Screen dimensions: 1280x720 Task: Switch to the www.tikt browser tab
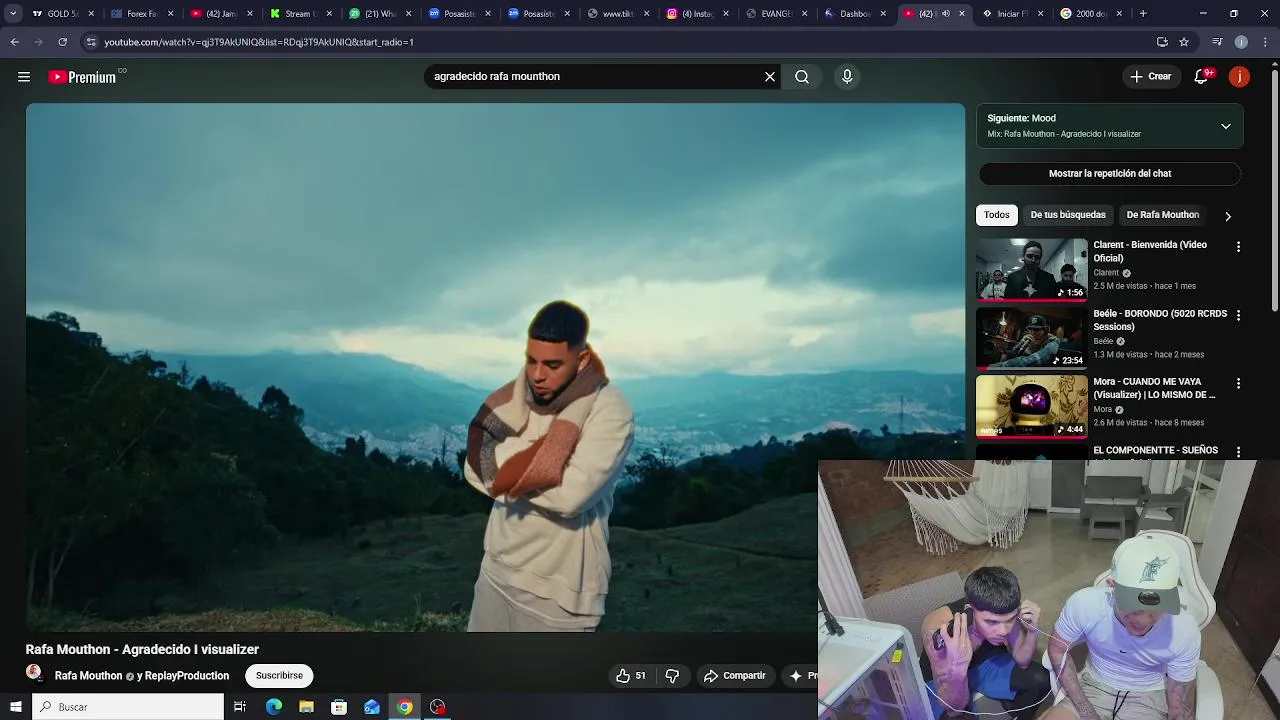(x=618, y=14)
